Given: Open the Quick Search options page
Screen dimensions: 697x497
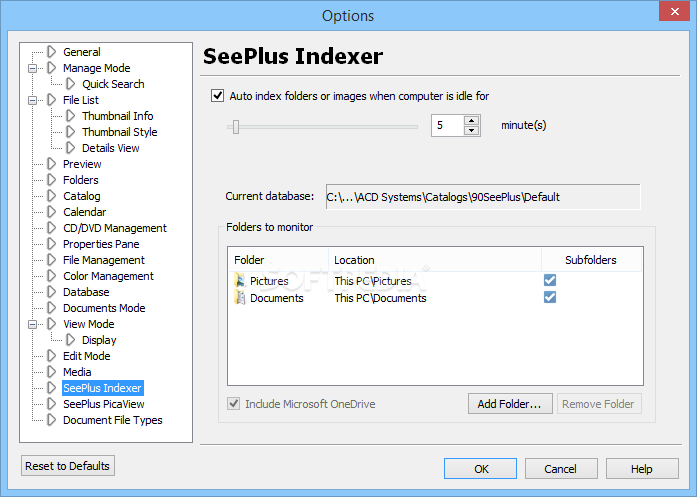Looking at the screenshot, I should point(113,84).
